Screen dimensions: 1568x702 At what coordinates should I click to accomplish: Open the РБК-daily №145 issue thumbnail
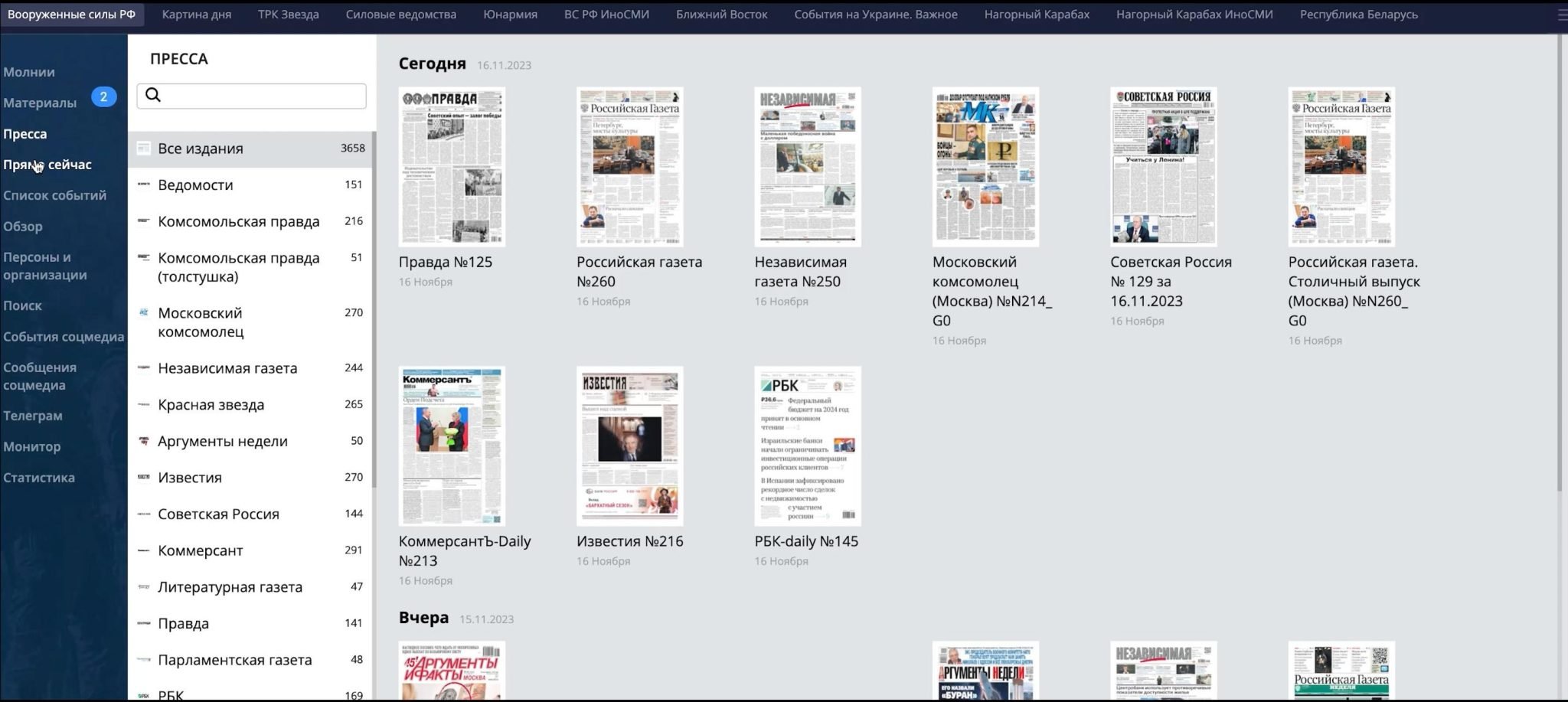tap(807, 446)
